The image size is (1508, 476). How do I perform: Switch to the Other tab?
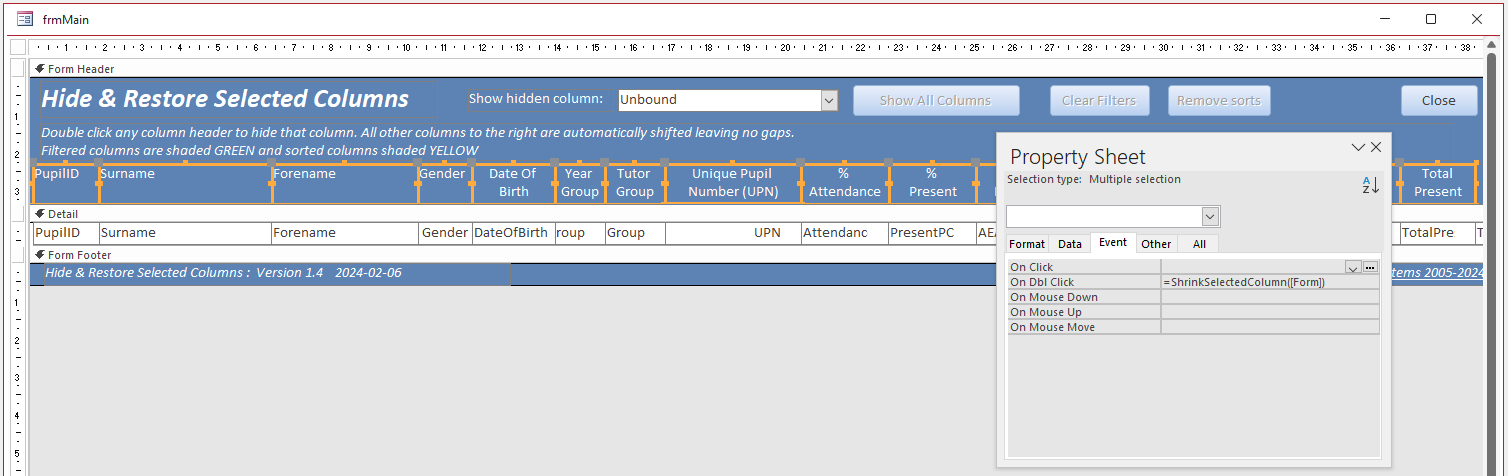(1156, 244)
